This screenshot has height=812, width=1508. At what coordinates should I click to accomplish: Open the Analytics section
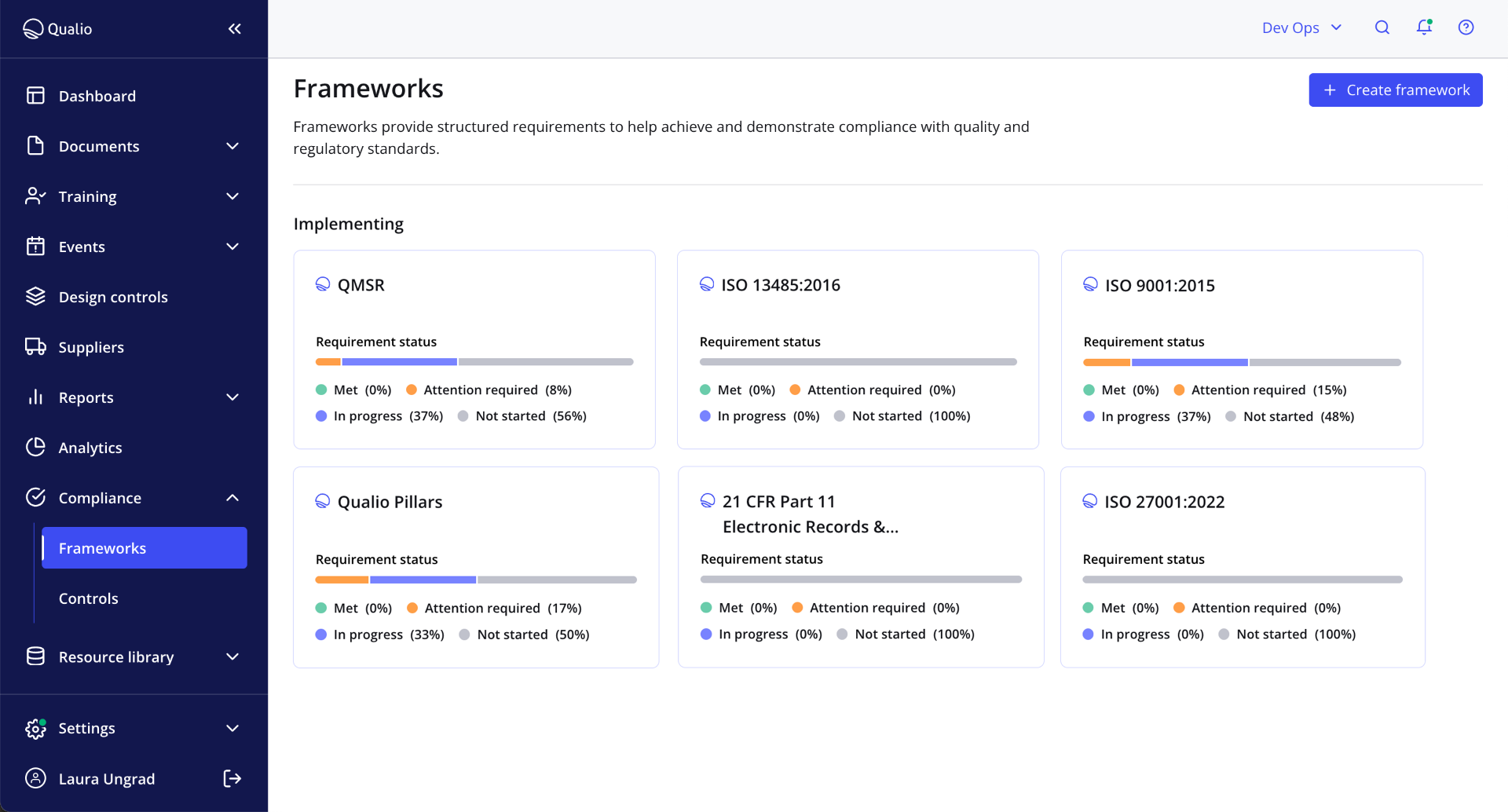point(90,447)
